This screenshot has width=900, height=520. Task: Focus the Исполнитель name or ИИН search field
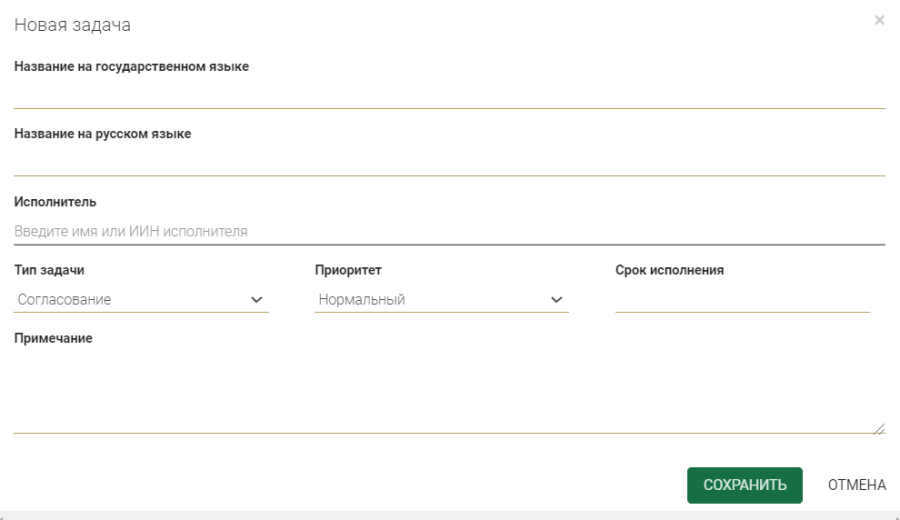pos(449,231)
